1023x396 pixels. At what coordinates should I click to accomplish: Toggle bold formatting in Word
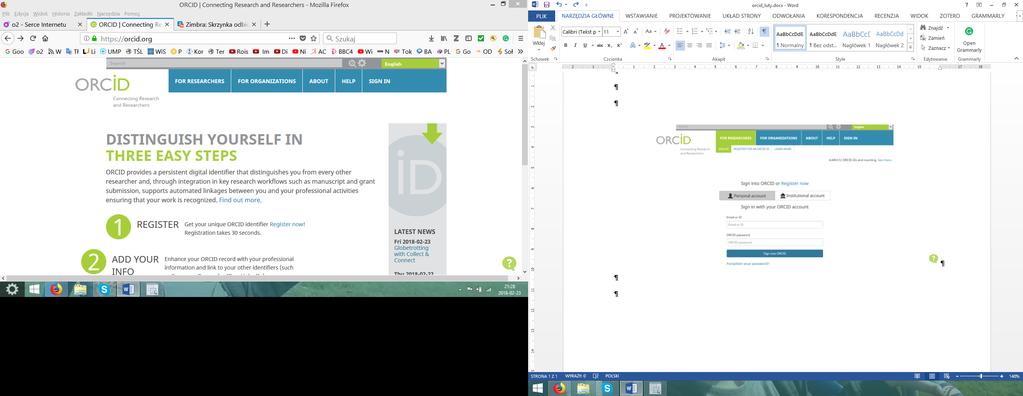tap(566, 46)
